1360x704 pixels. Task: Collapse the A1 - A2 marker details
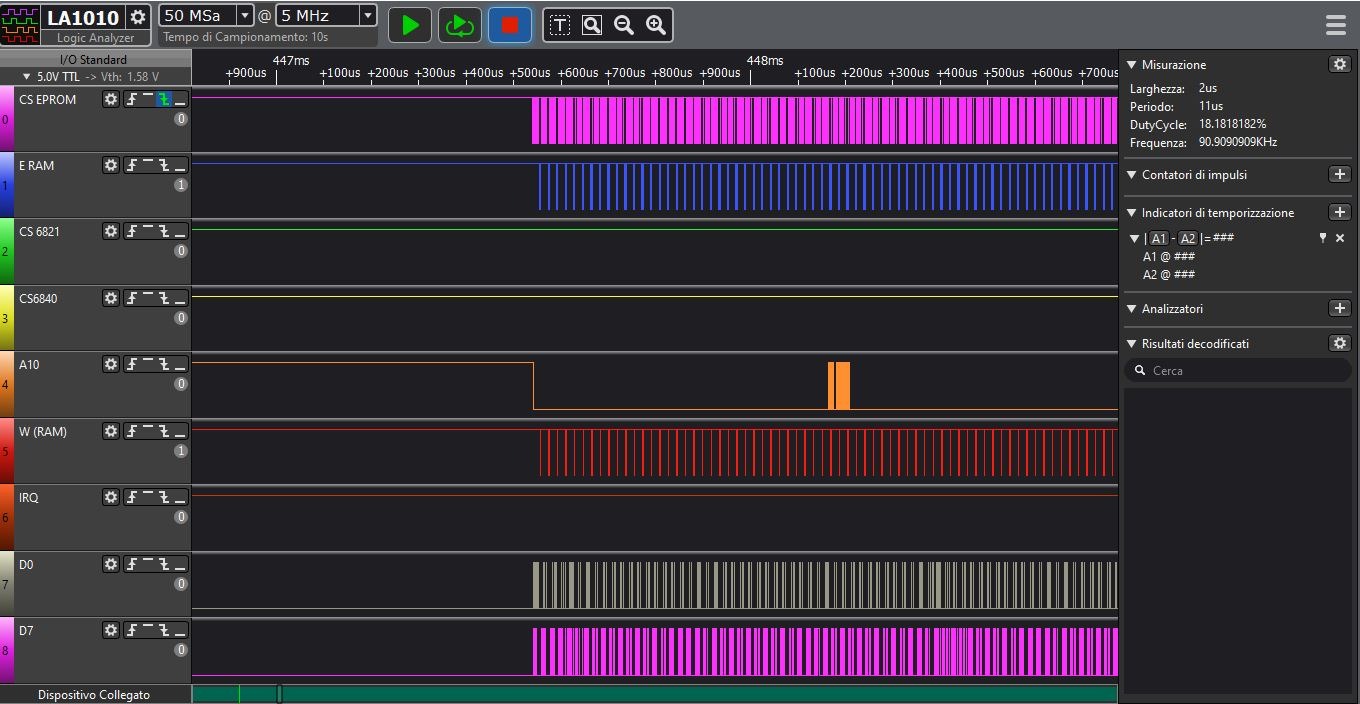[x=1135, y=238]
